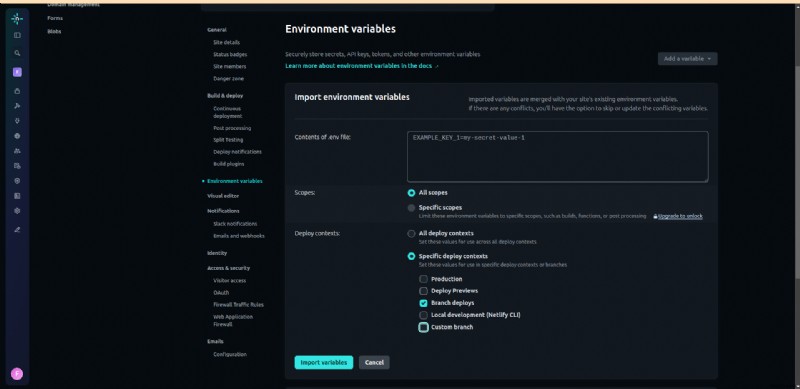Check the Custom branch checkbox
This screenshot has width=800, height=389.
tap(423, 327)
